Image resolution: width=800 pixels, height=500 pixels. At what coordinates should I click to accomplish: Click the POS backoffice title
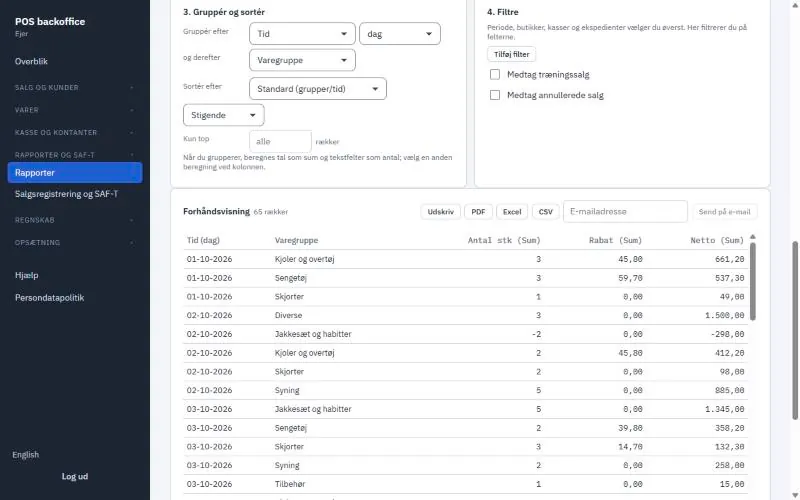[x=50, y=21]
